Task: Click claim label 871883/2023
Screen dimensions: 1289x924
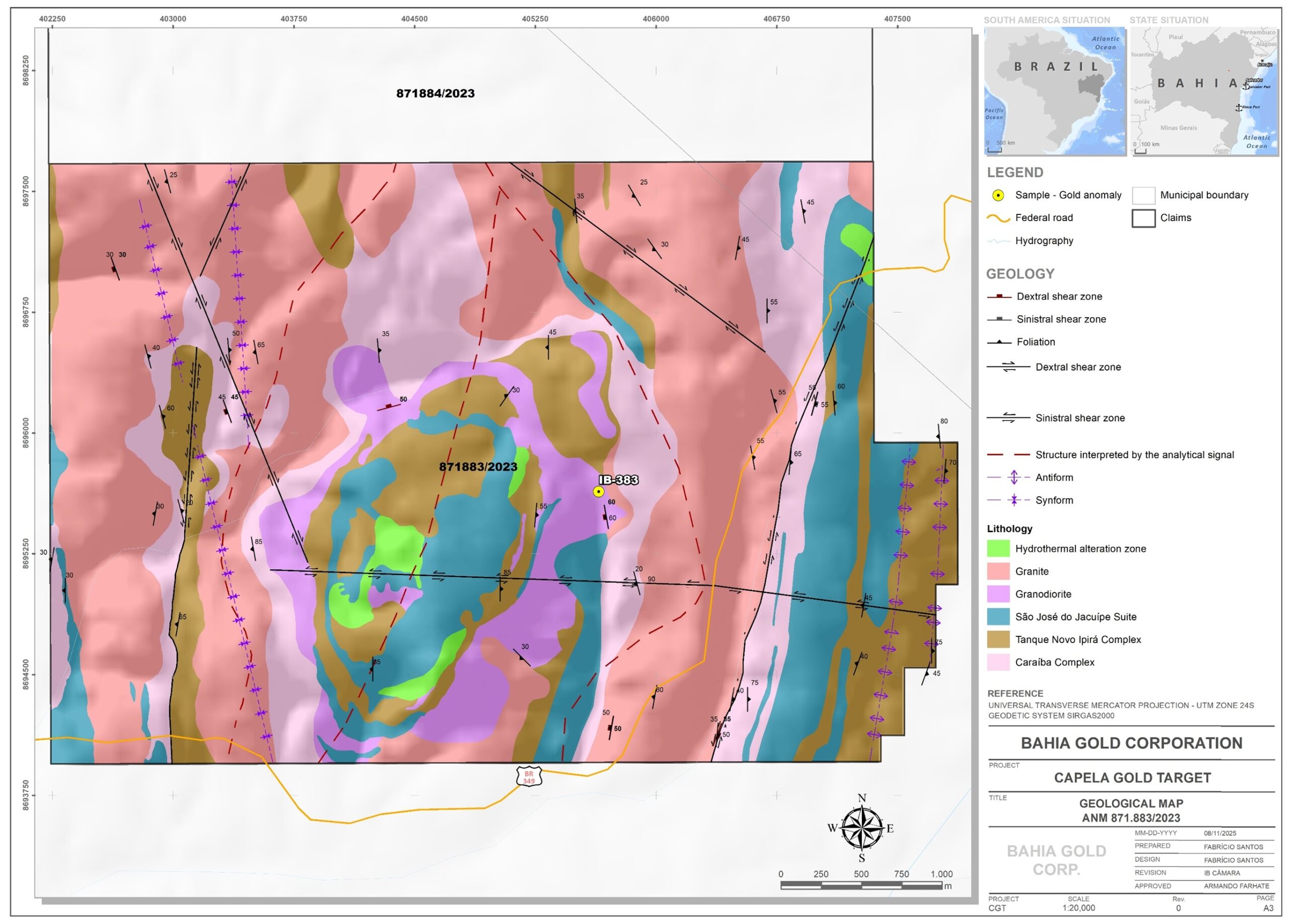Action: point(478,467)
